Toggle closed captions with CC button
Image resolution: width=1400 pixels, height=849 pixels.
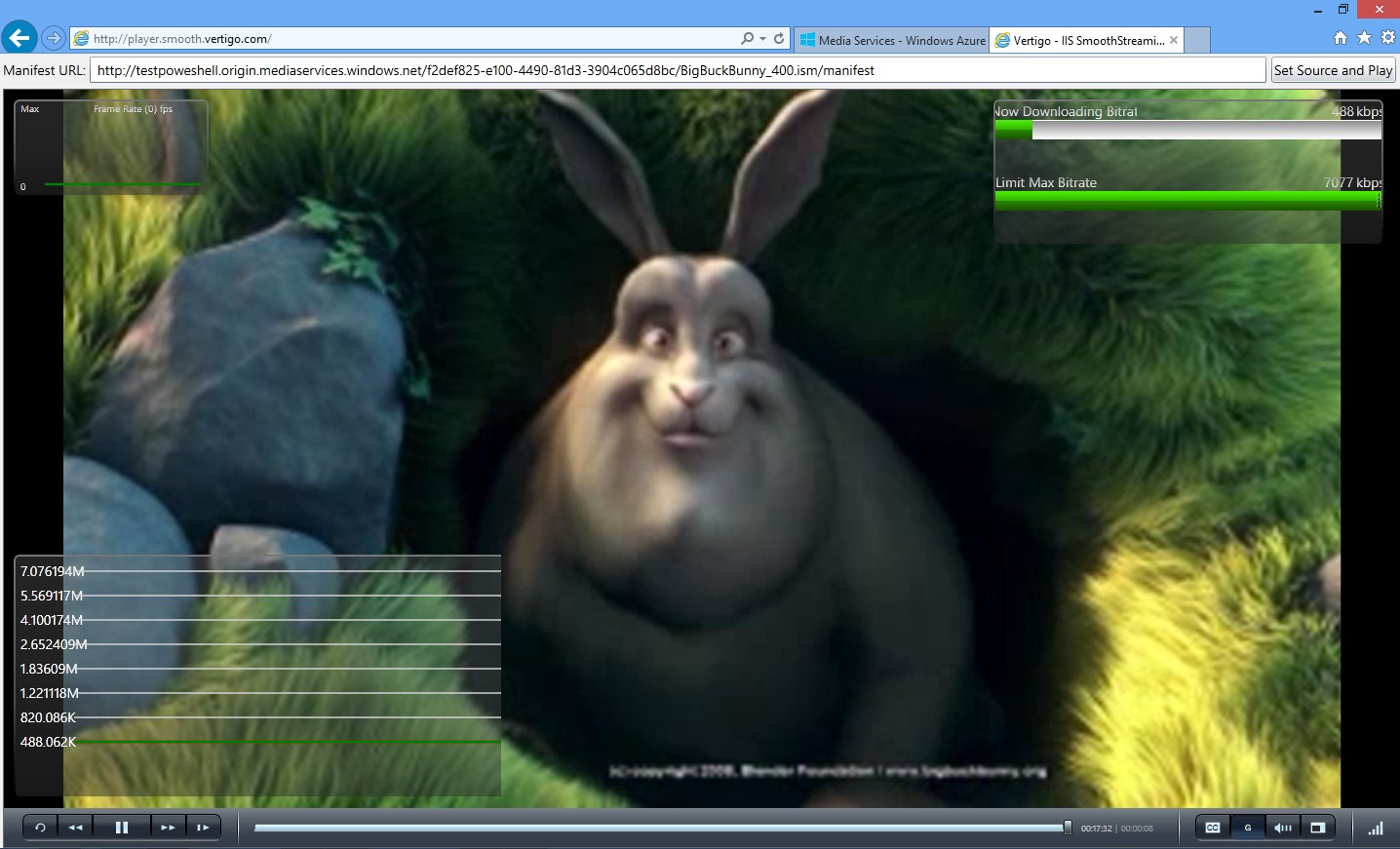pyautogui.click(x=1213, y=828)
